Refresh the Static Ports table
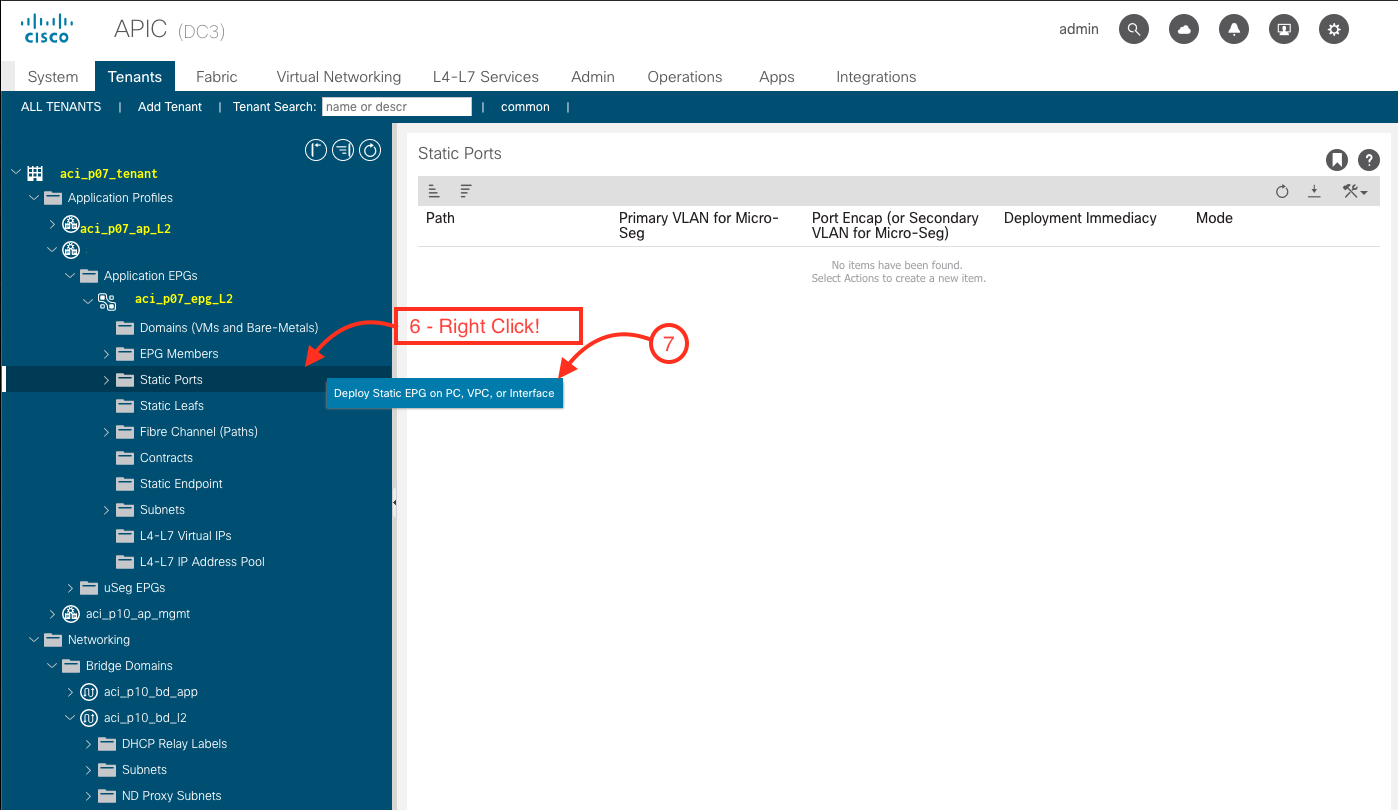Screen dimensions: 1398x810 (1282, 192)
